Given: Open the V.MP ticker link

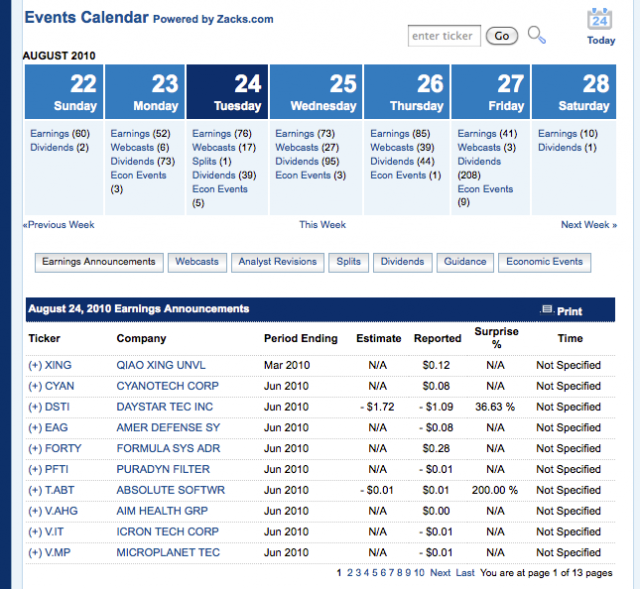Looking at the screenshot, I should 58,552.
